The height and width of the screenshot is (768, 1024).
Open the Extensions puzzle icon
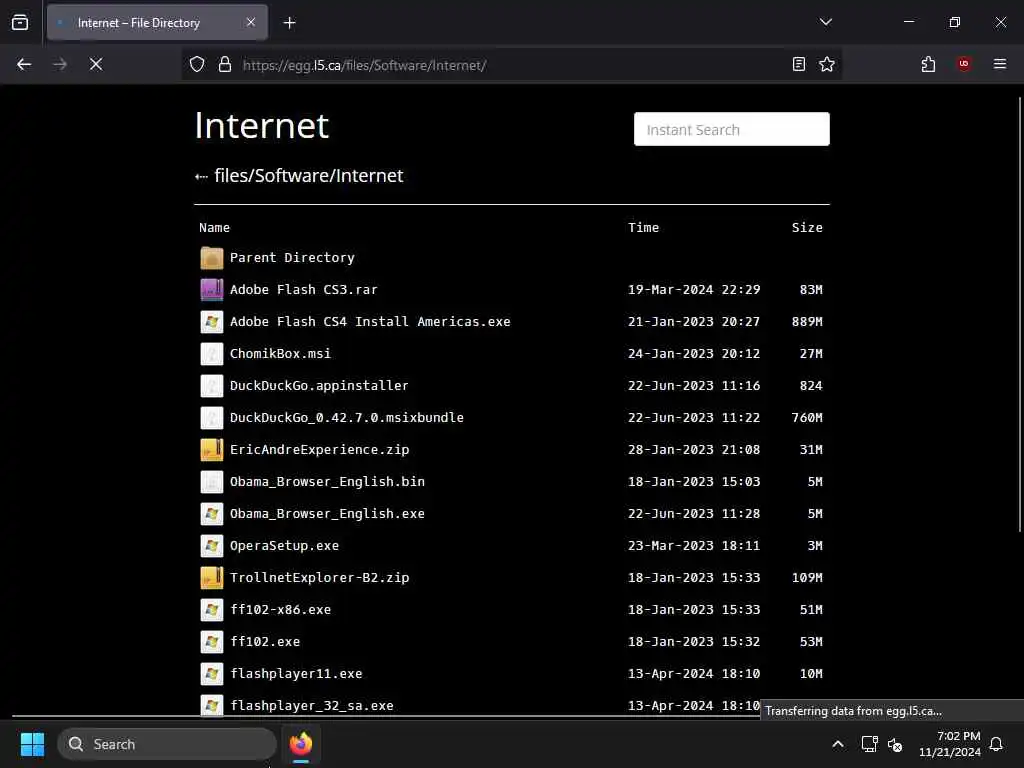click(x=928, y=64)
